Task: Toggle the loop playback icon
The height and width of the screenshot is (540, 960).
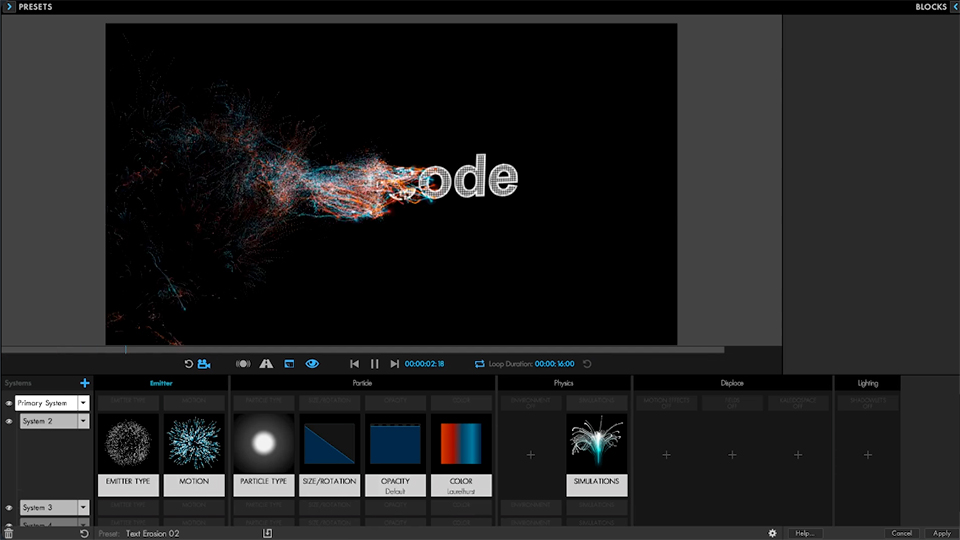Action: coord(479,364)
